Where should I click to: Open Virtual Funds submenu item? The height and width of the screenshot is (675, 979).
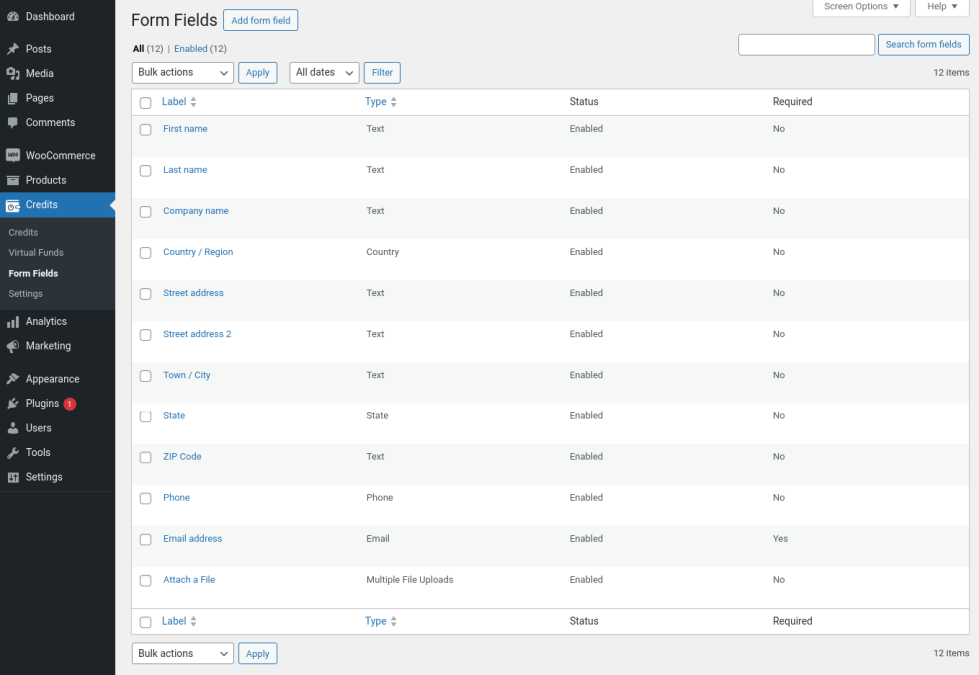[x=36, y=253]
